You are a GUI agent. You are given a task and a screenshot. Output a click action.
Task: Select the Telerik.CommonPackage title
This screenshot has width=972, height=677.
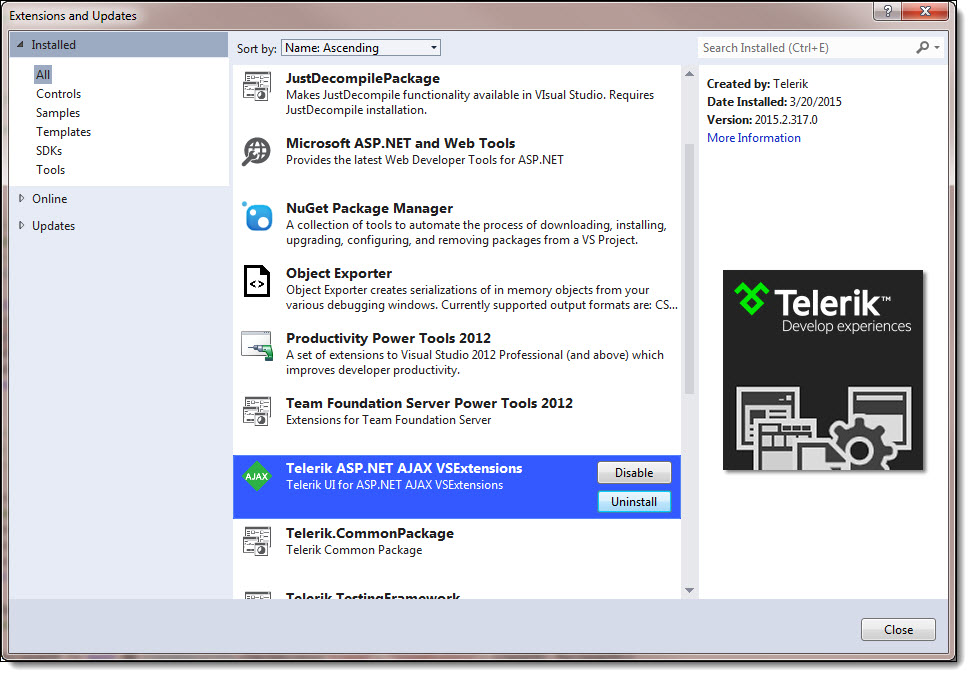[x=369, y=534]
